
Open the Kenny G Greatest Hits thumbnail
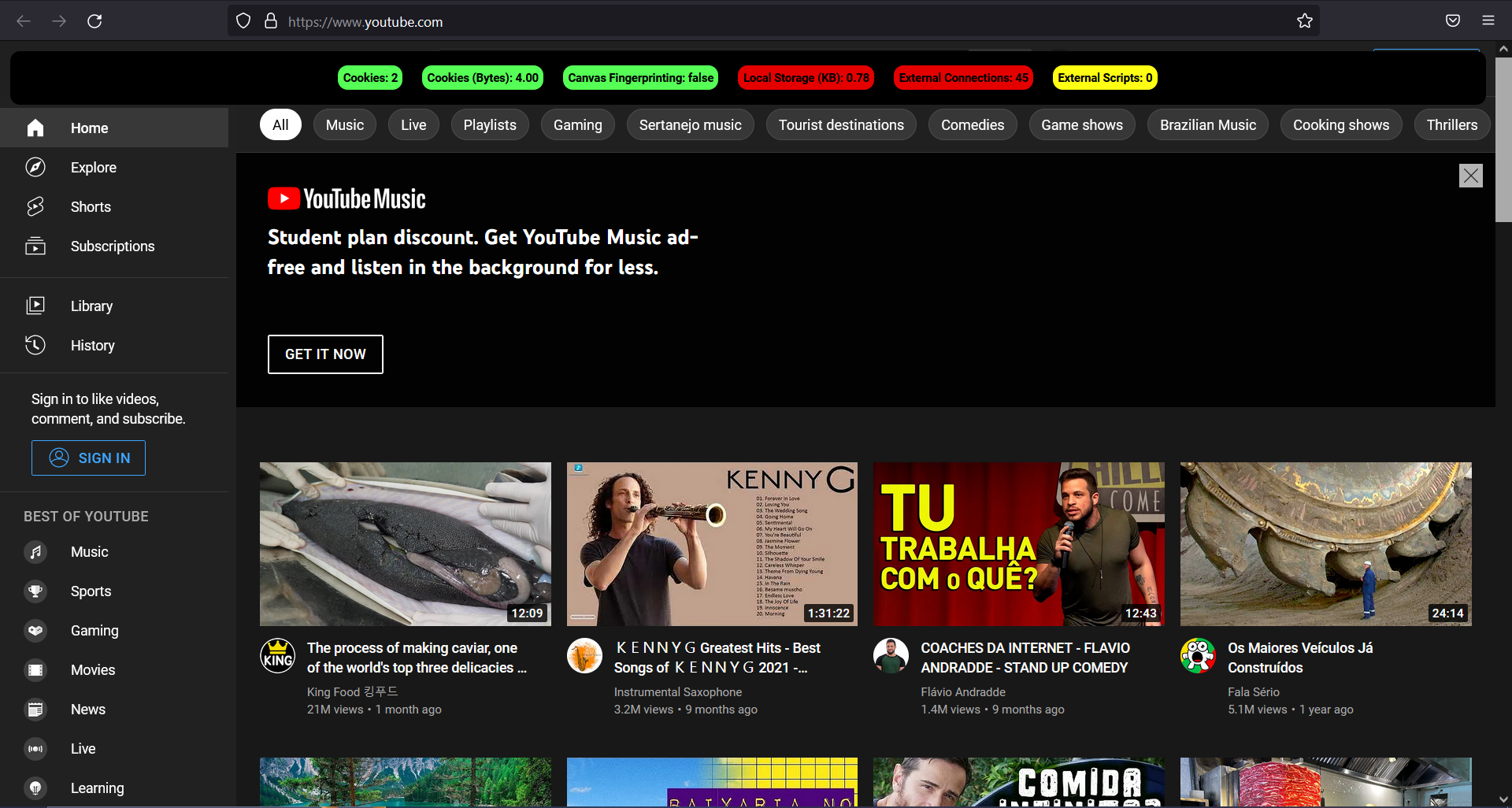coord(712,544)
